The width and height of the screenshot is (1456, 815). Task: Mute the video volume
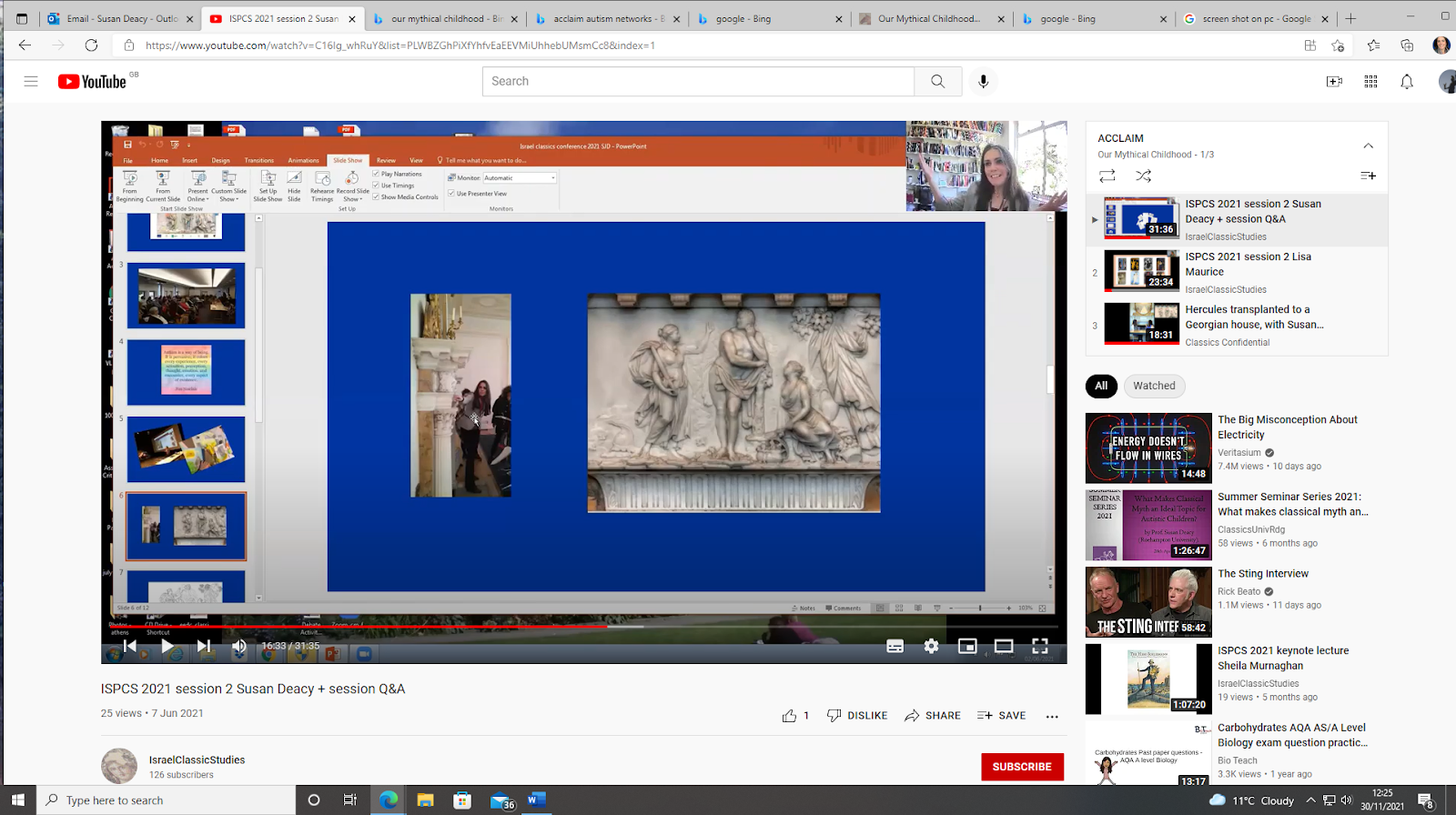239,646
